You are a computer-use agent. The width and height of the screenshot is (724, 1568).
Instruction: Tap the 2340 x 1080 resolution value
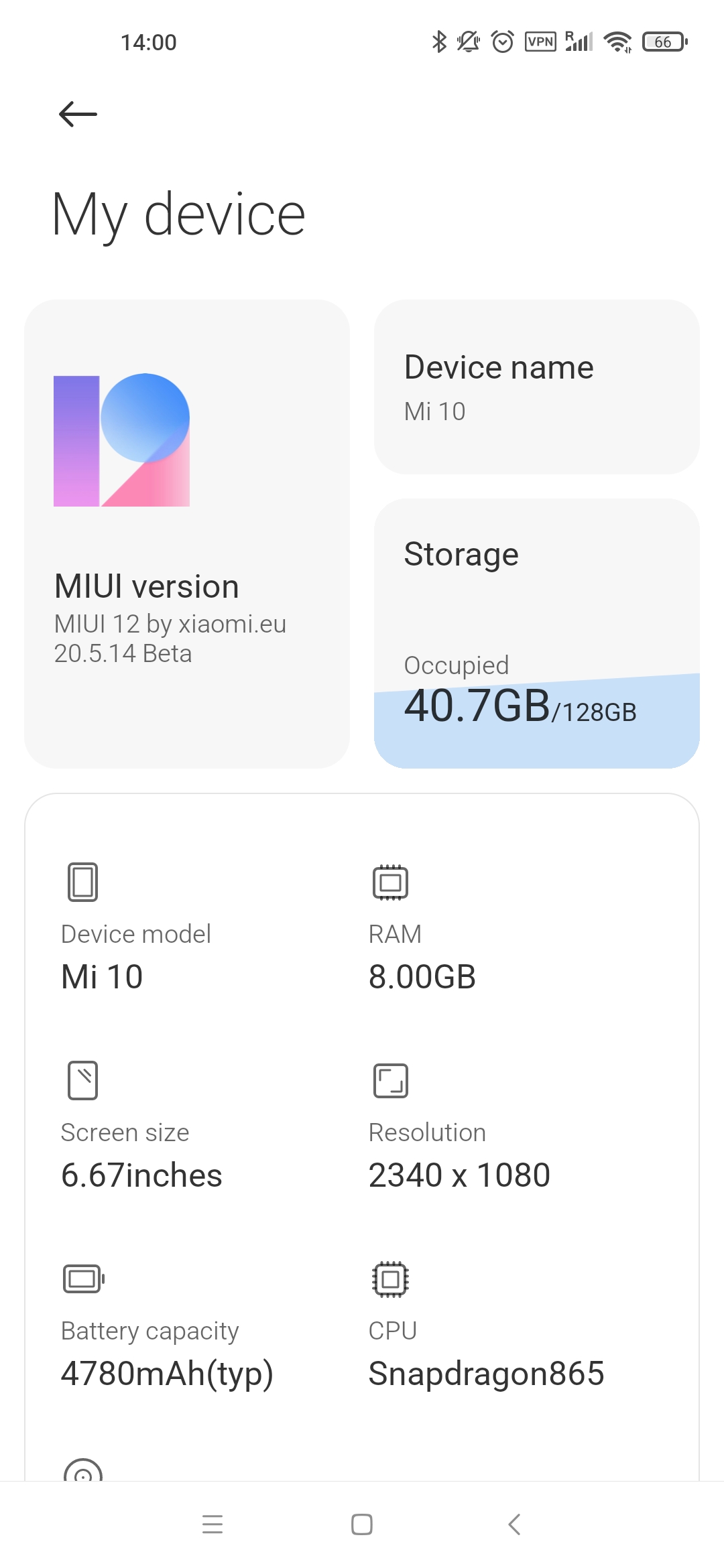tap(459, 1175)
